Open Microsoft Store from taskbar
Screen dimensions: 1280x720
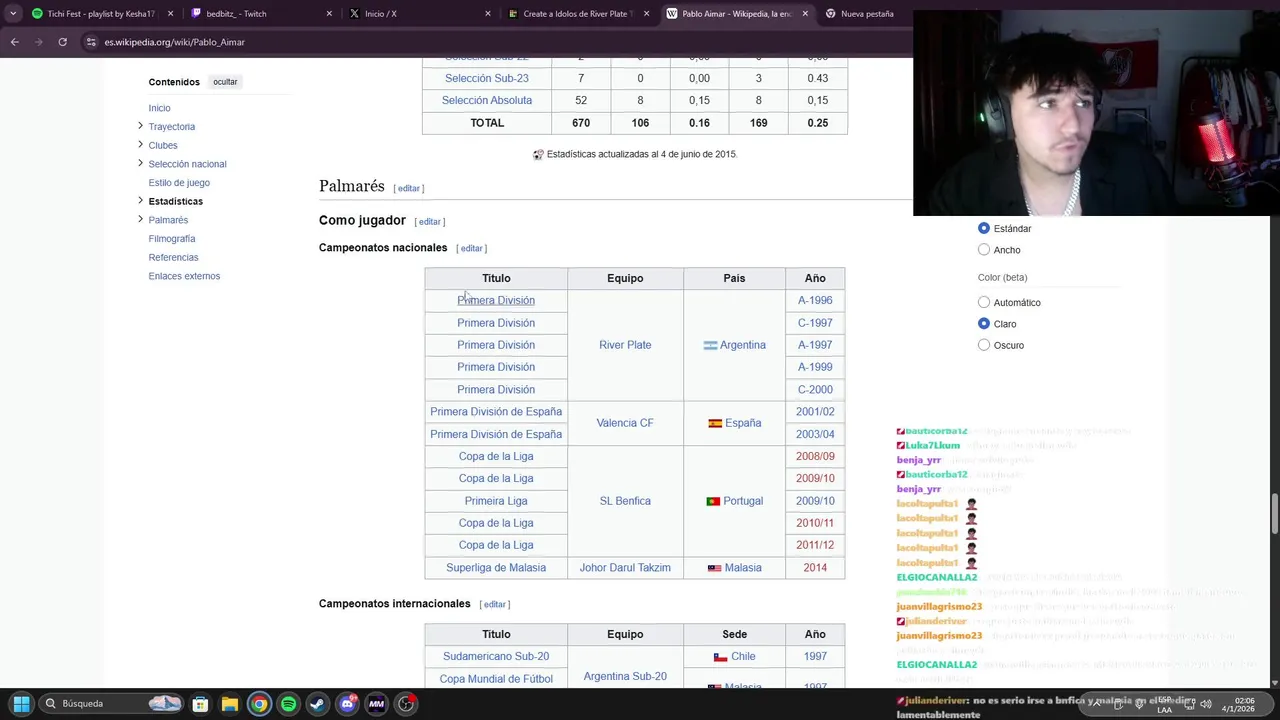[x=200, y=703]
